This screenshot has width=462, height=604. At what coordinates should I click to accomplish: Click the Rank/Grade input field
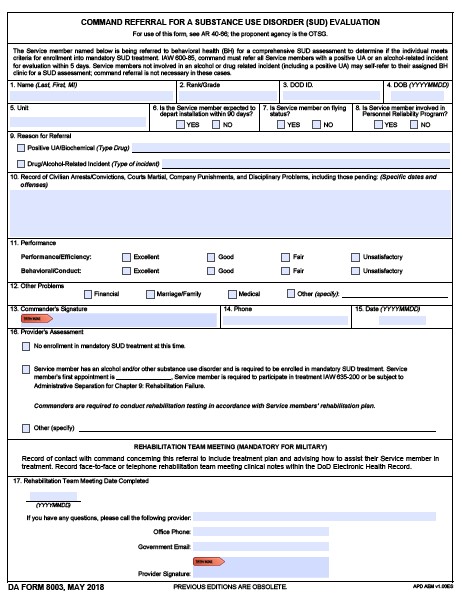point(228,96)
